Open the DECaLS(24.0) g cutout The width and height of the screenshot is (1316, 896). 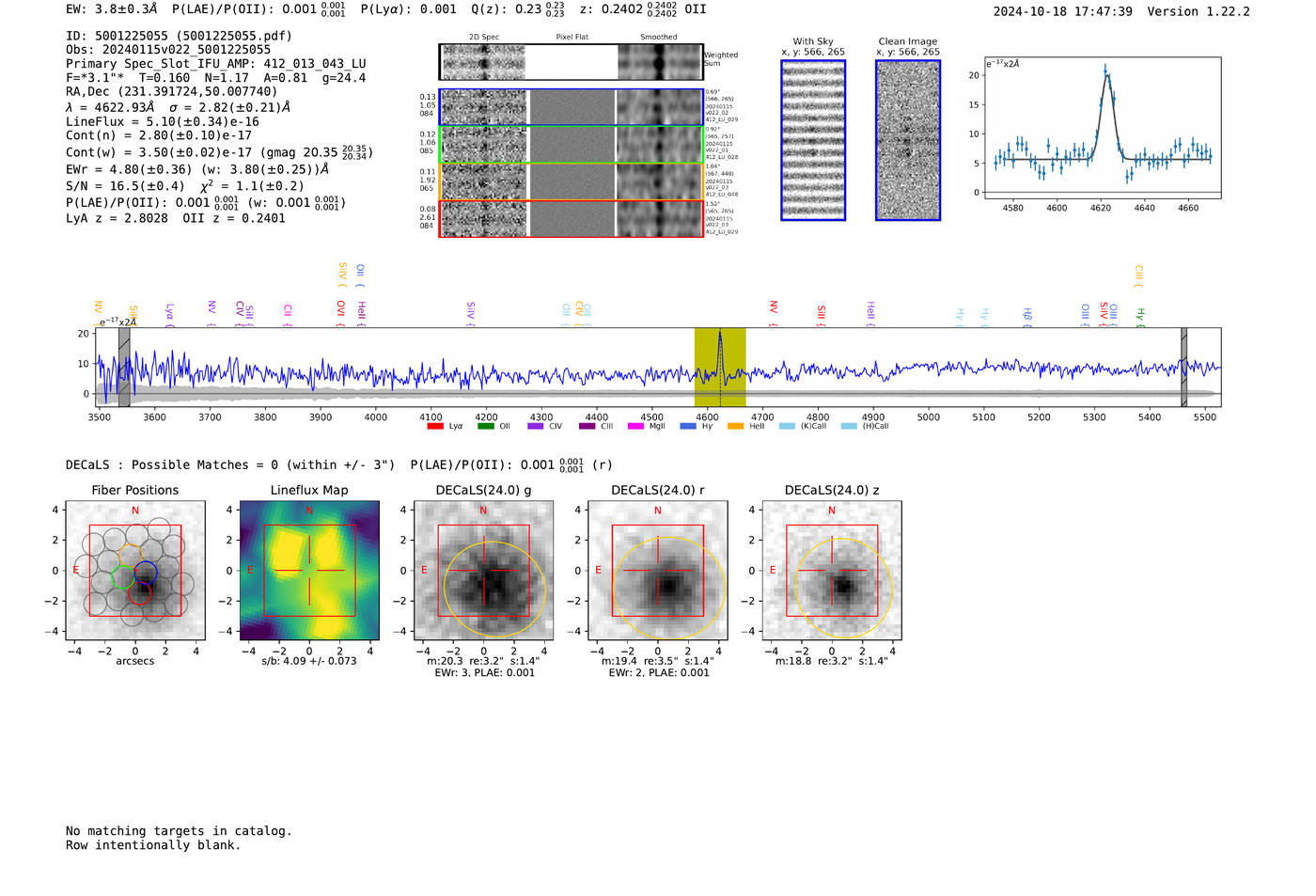coord(483,571)
